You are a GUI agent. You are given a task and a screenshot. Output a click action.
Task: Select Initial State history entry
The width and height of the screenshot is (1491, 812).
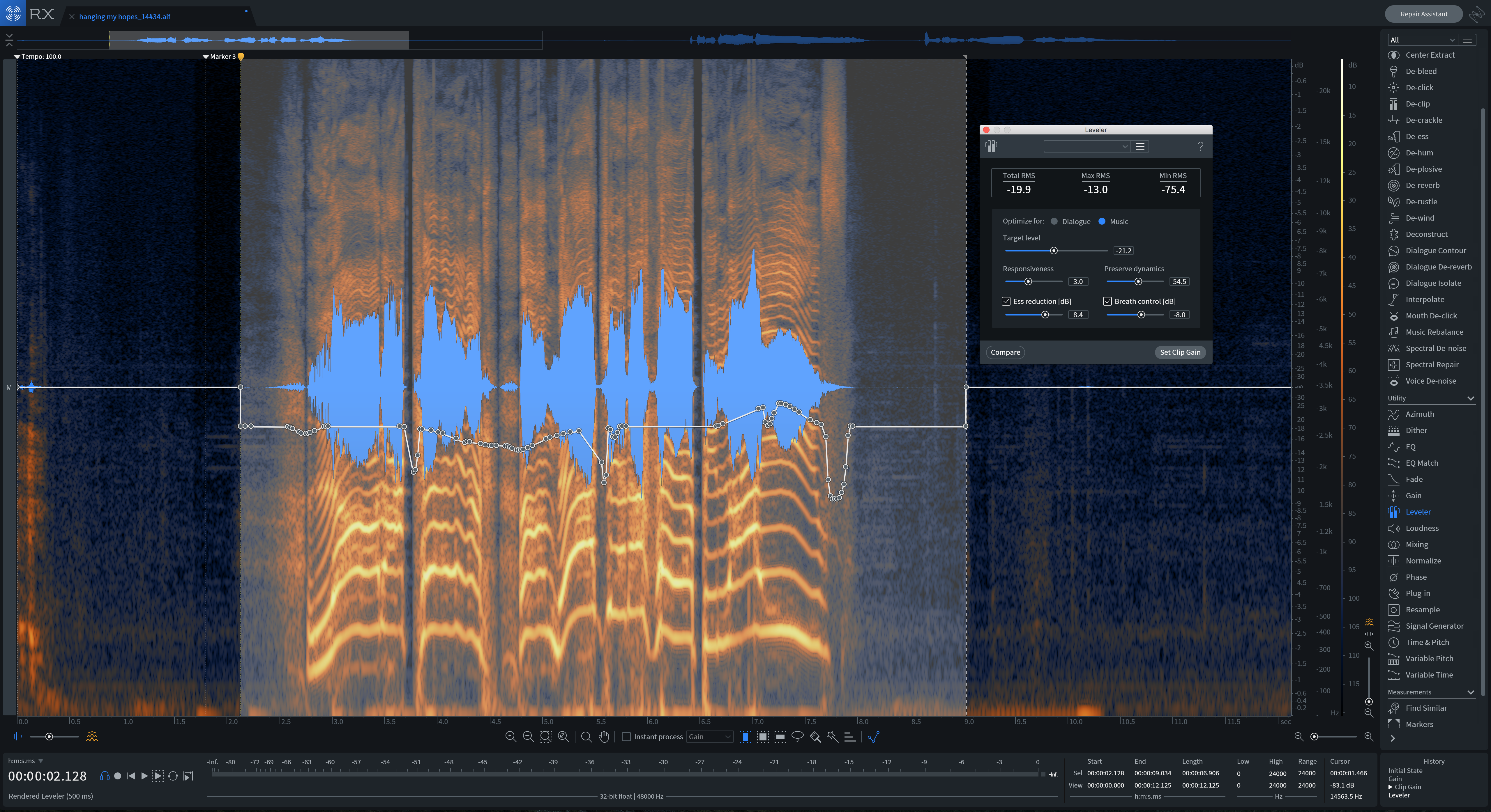pyautogui.click(x=1405, y=770)
